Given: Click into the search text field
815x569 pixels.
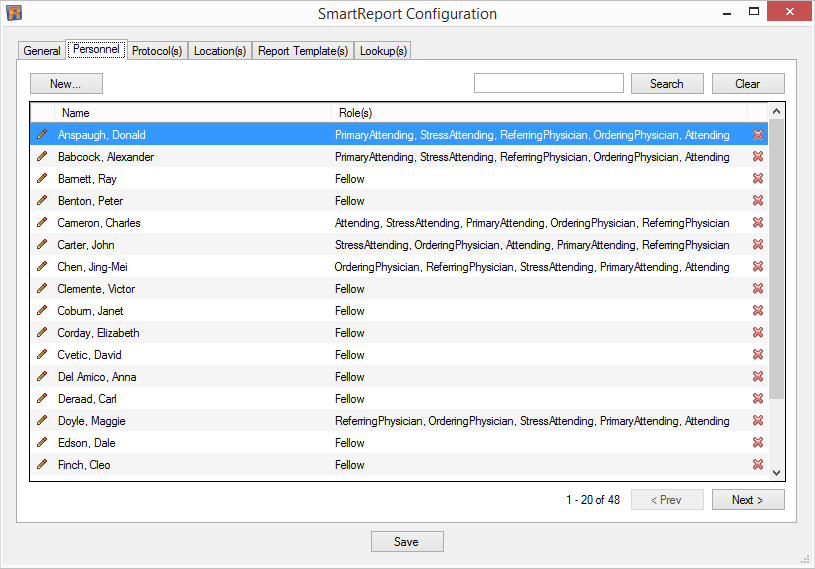Looking at the screenshot, I should 548,84.
